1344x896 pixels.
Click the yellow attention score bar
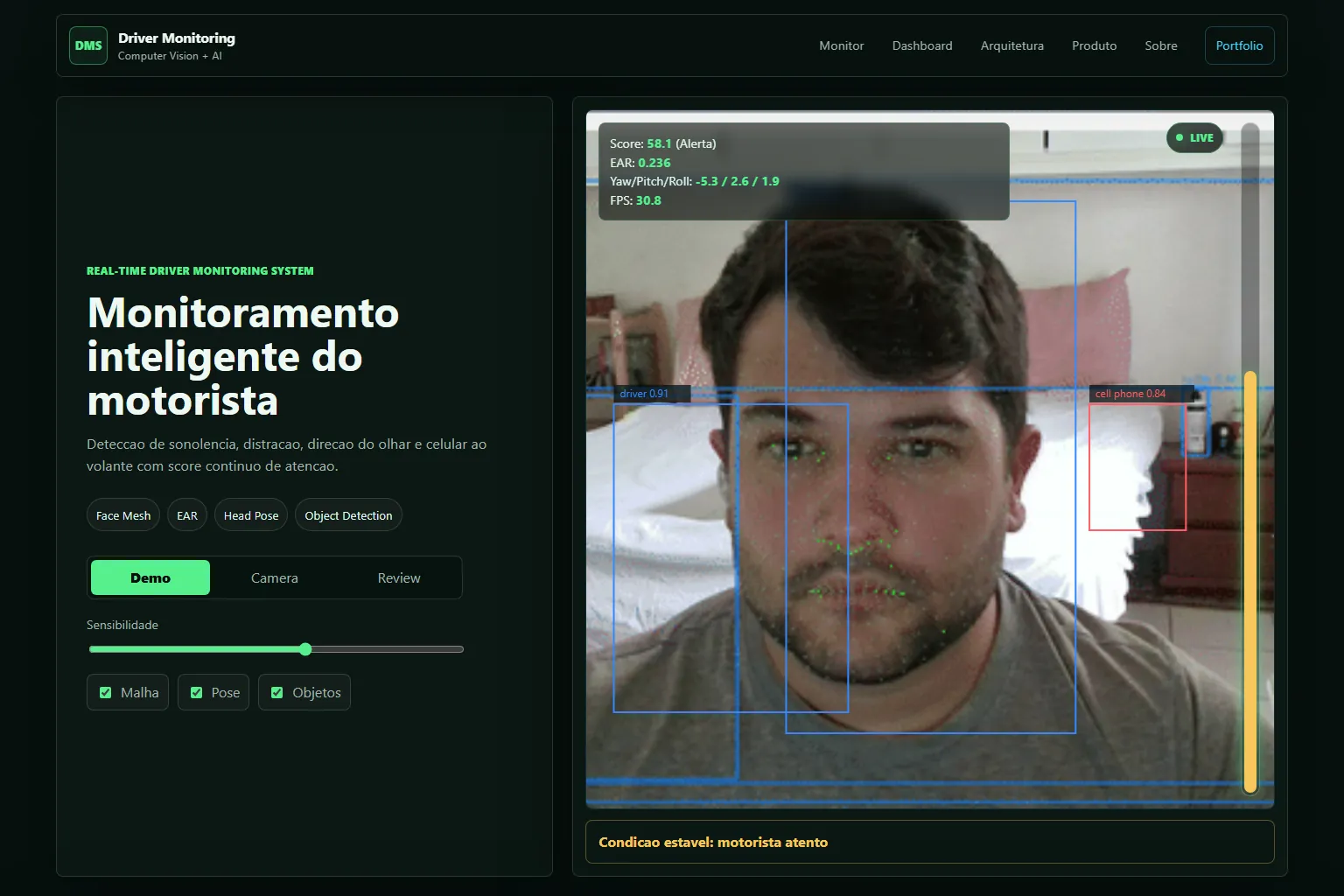1250,583
